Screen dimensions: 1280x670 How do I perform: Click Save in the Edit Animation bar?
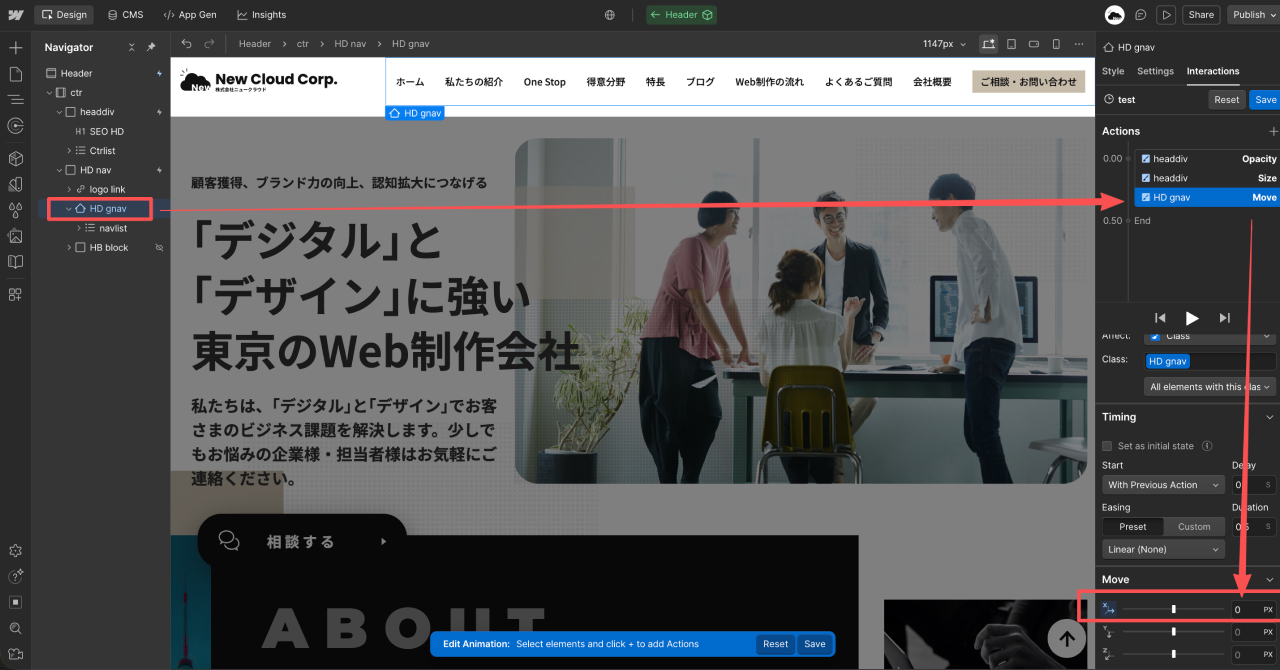pyautogui.click(x=814, y=644)
